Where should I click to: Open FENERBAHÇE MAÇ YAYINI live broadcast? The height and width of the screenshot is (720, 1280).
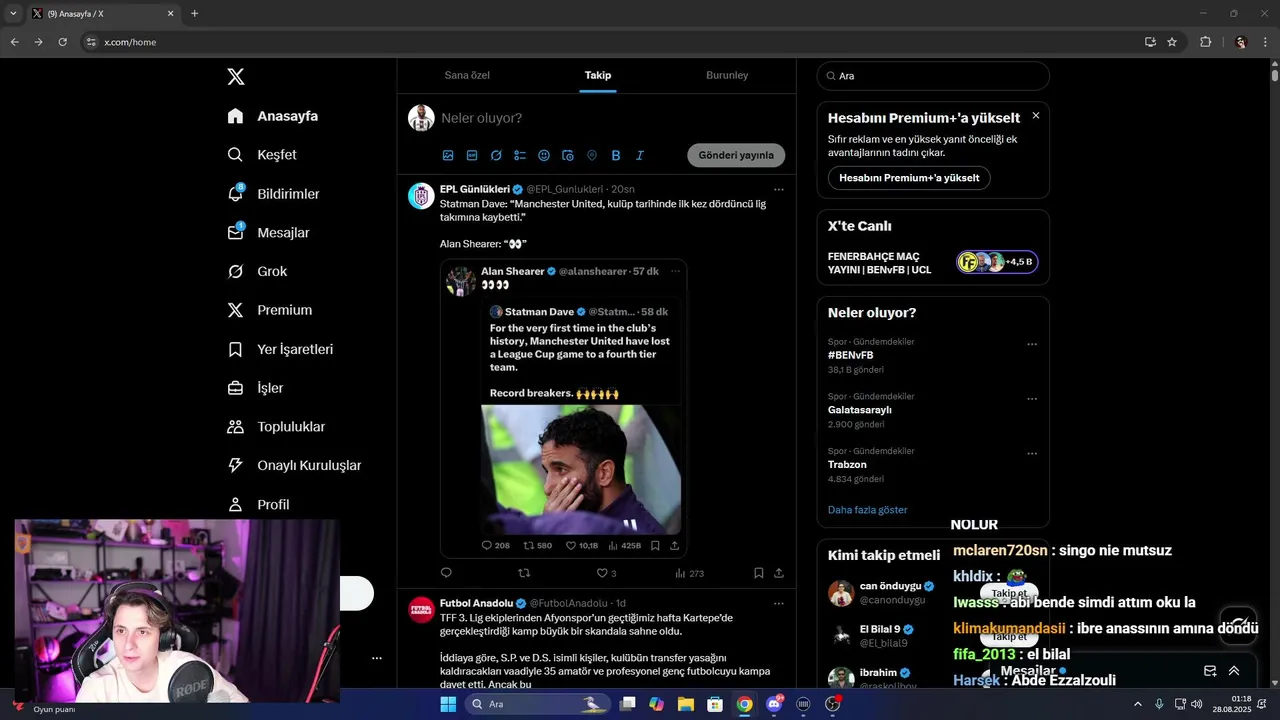[932, 263]
